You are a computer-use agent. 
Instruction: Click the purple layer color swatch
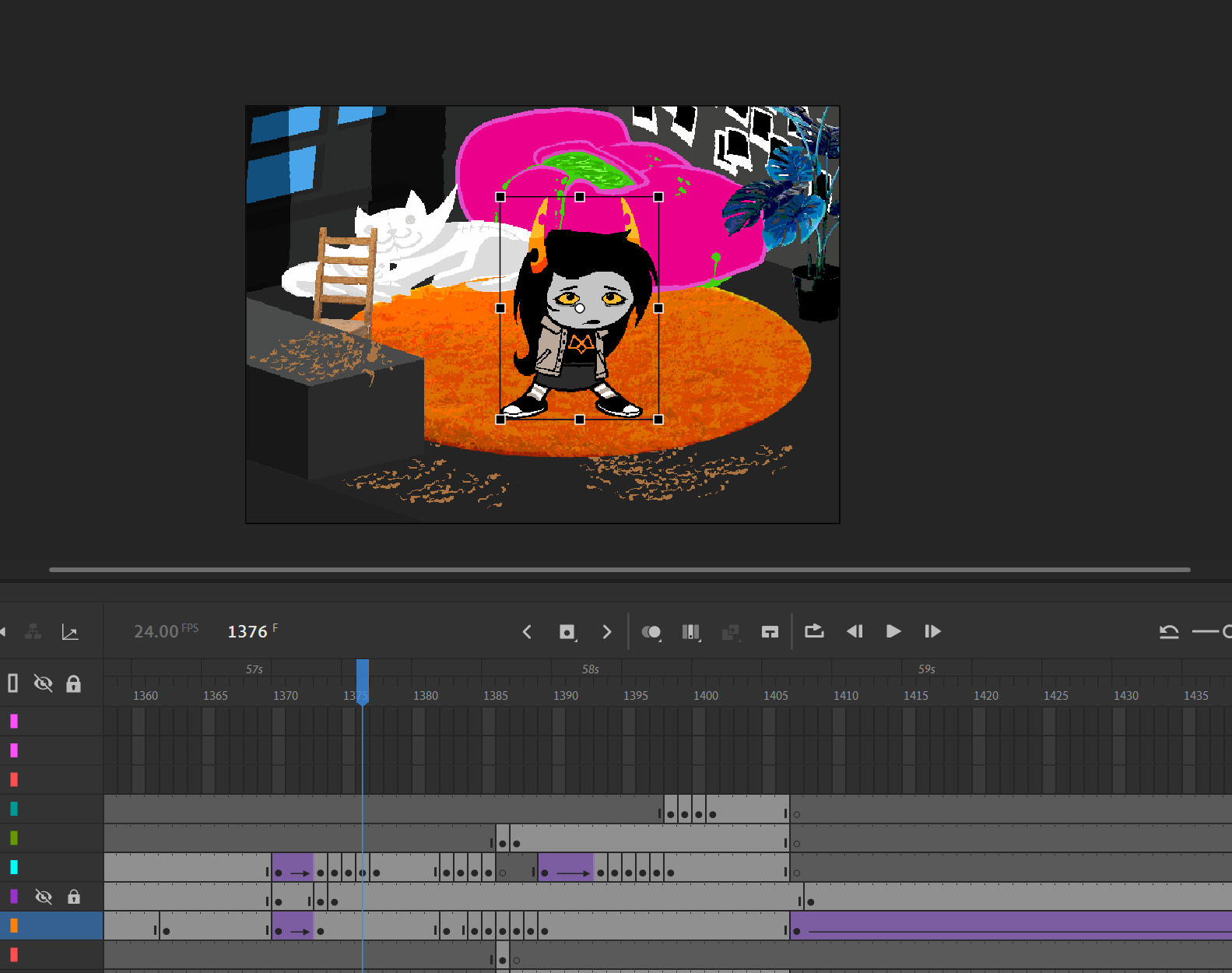[x=14, y=897]
